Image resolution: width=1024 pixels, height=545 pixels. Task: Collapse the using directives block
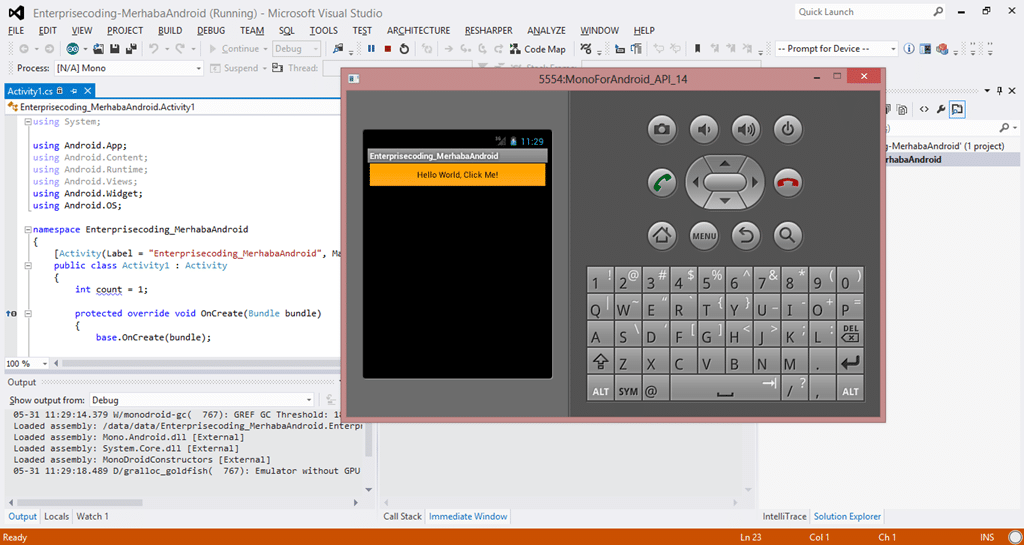coord(28,122)
